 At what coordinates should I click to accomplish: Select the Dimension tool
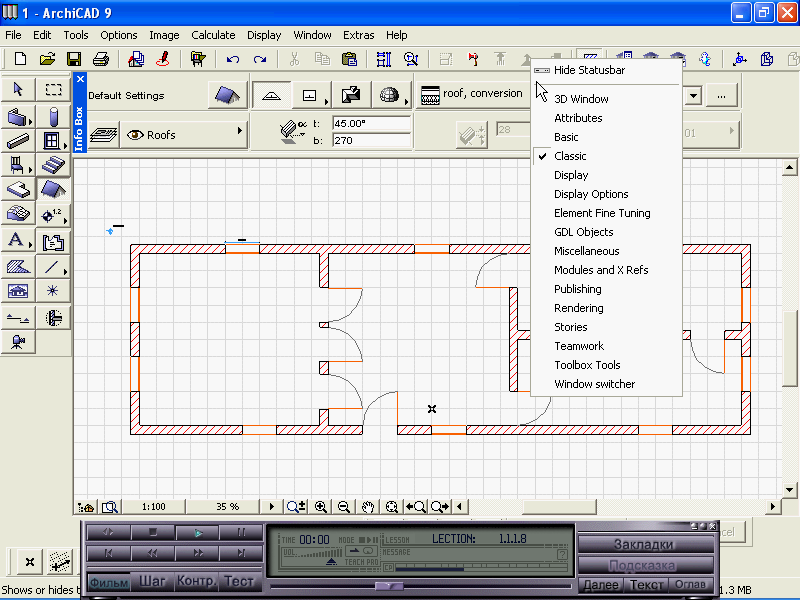[x=53, y=216]
